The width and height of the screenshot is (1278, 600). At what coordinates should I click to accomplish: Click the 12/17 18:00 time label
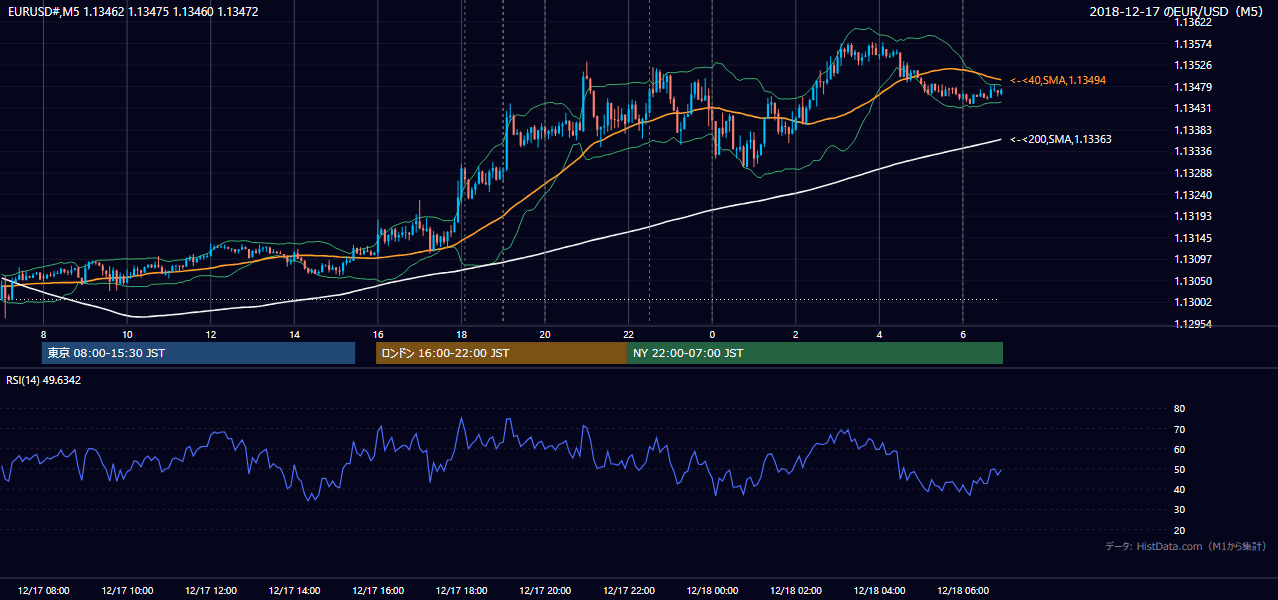(462, 591)
